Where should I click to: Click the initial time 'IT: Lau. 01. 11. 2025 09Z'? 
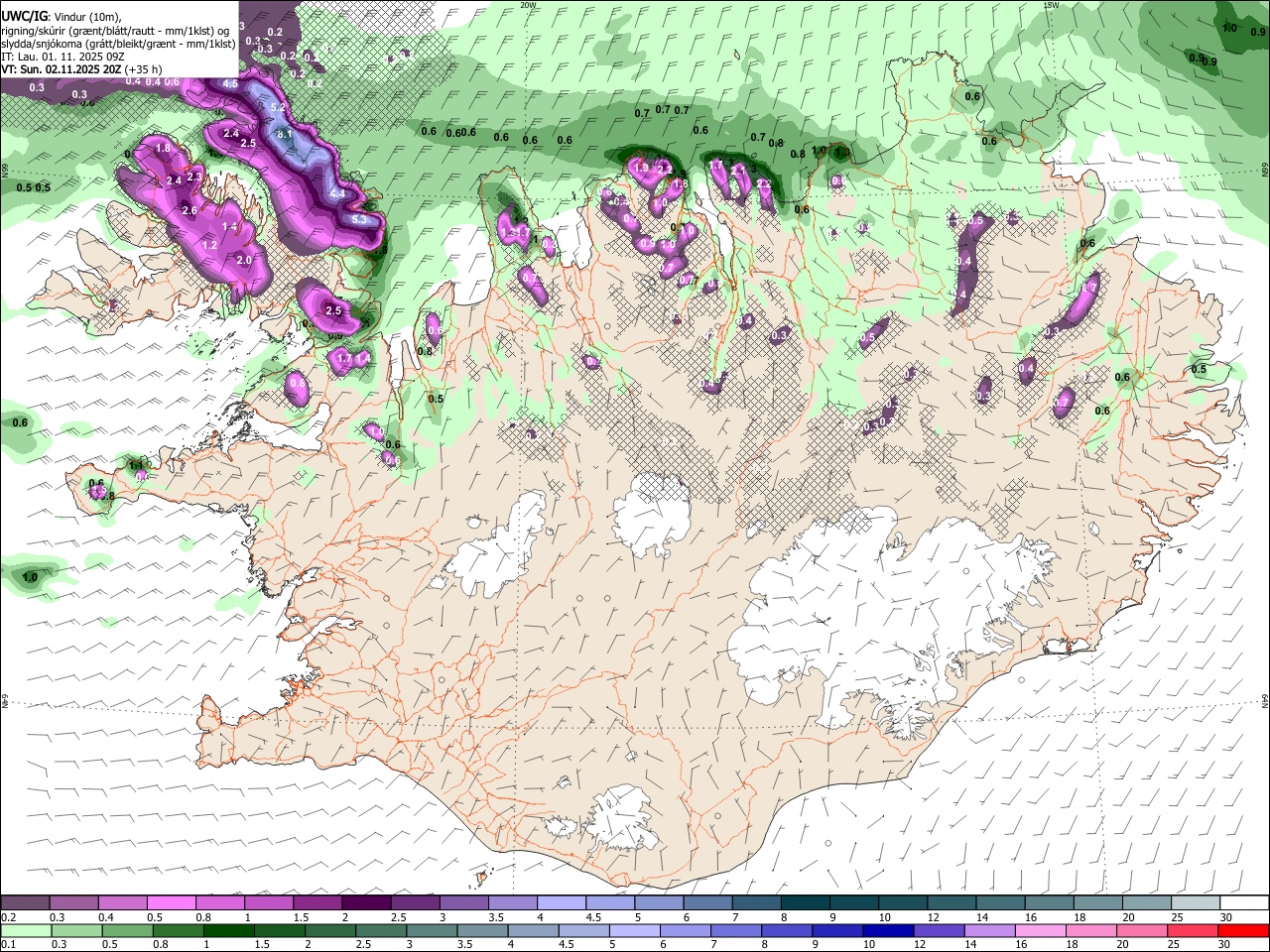[x=63, y=57]
